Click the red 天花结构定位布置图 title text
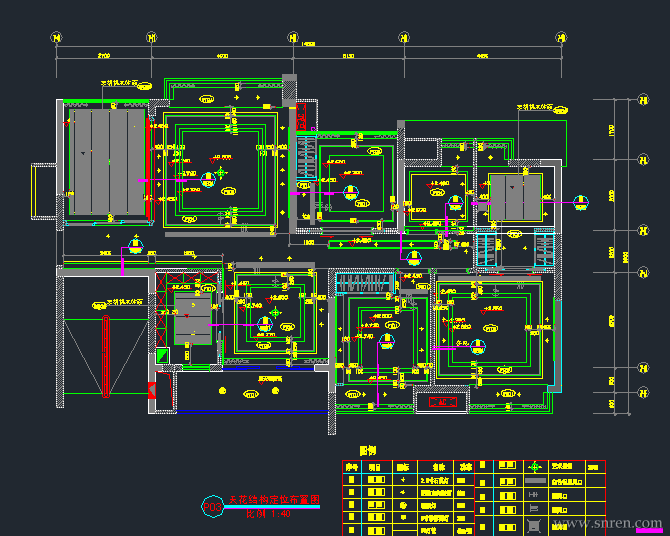The width and height of the screenshot is (670, 536). tap(274, 500)
